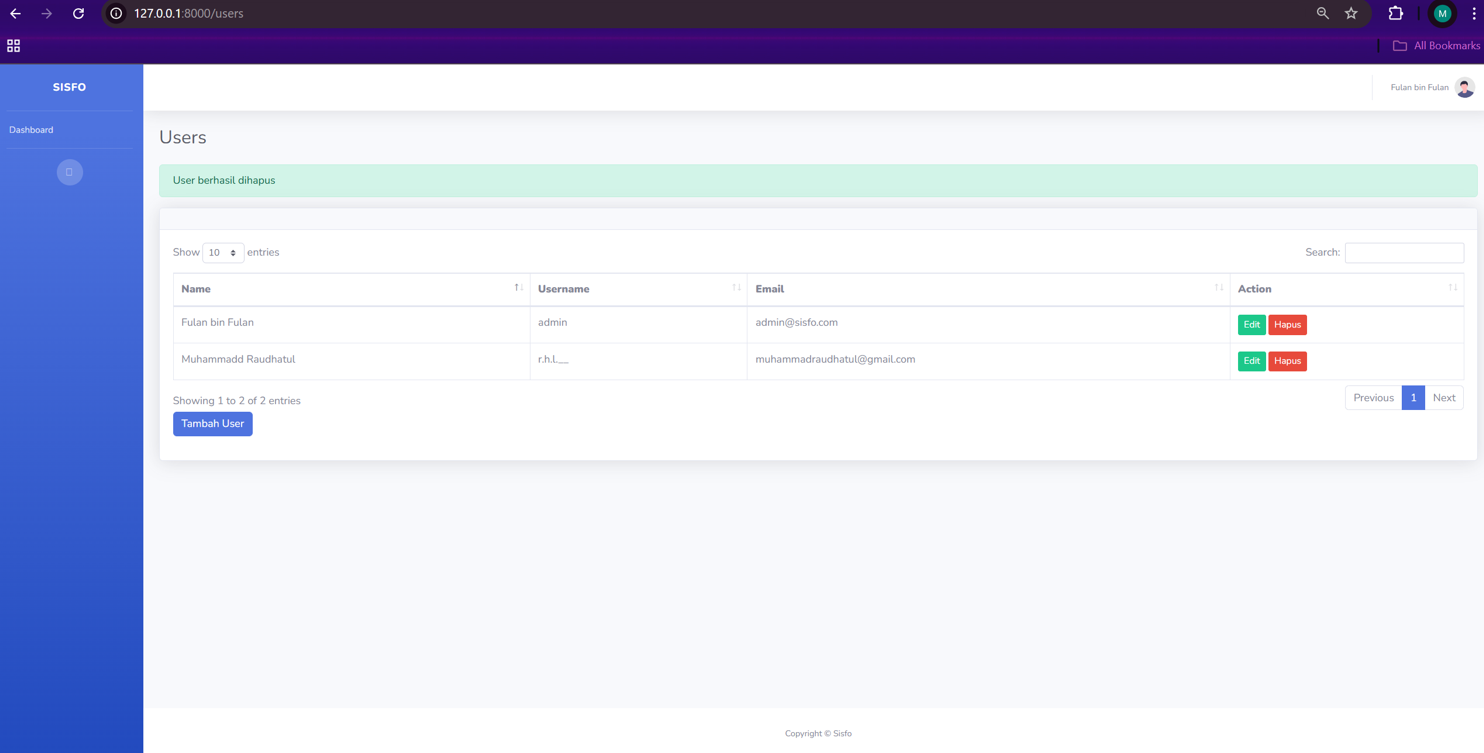Bookmark this page with the star icon
This screenshot has height=753, width=1484.
(x=1351, y=14)
